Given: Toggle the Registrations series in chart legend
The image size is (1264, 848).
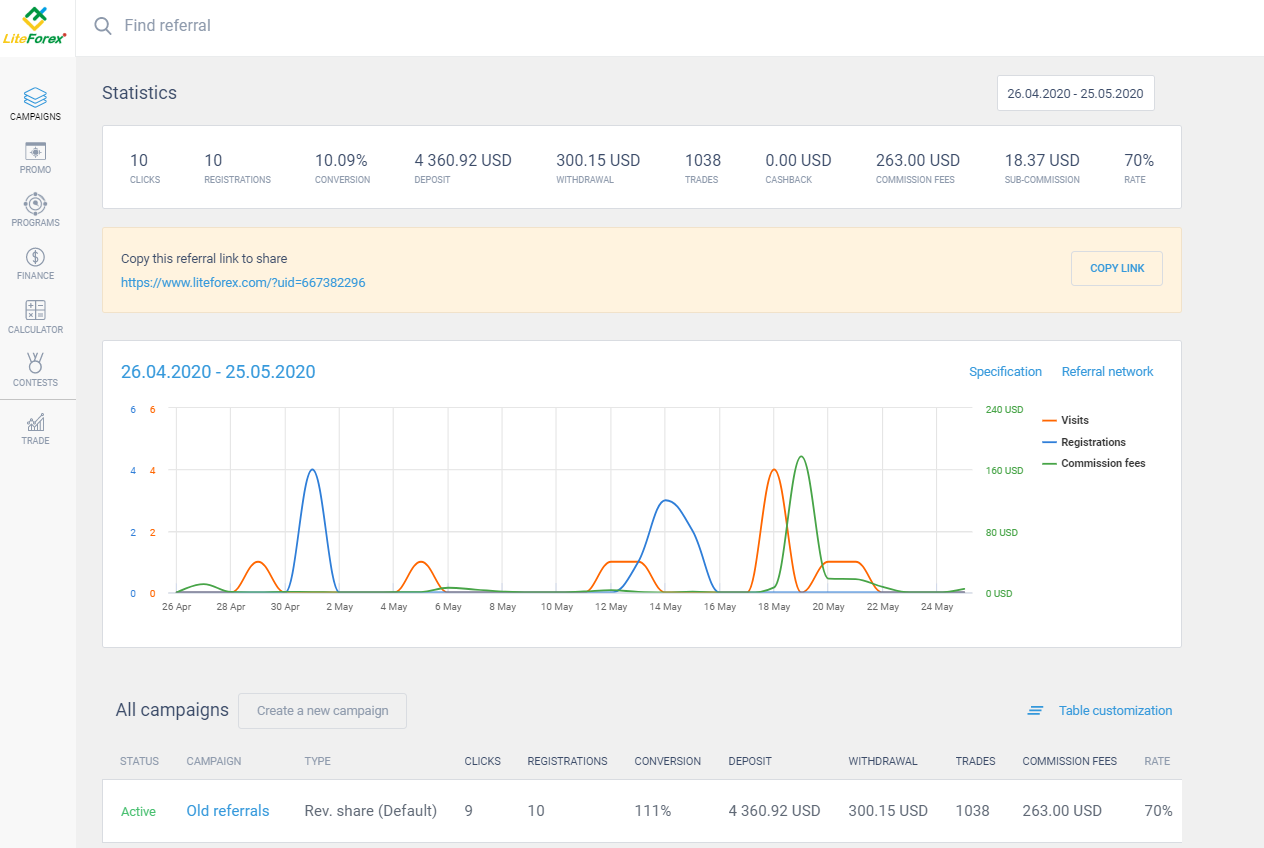Looking at the screenshot, I should click(x=1092, y=442).
